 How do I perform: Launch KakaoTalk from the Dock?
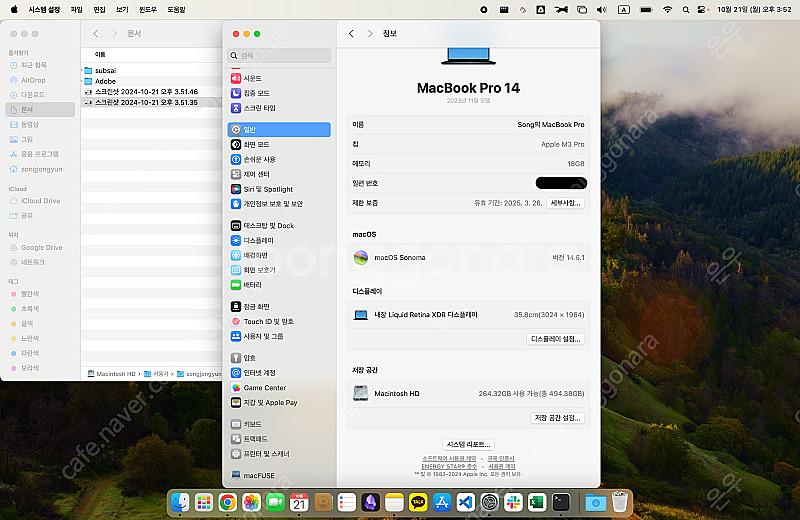(x=418, y=503)
